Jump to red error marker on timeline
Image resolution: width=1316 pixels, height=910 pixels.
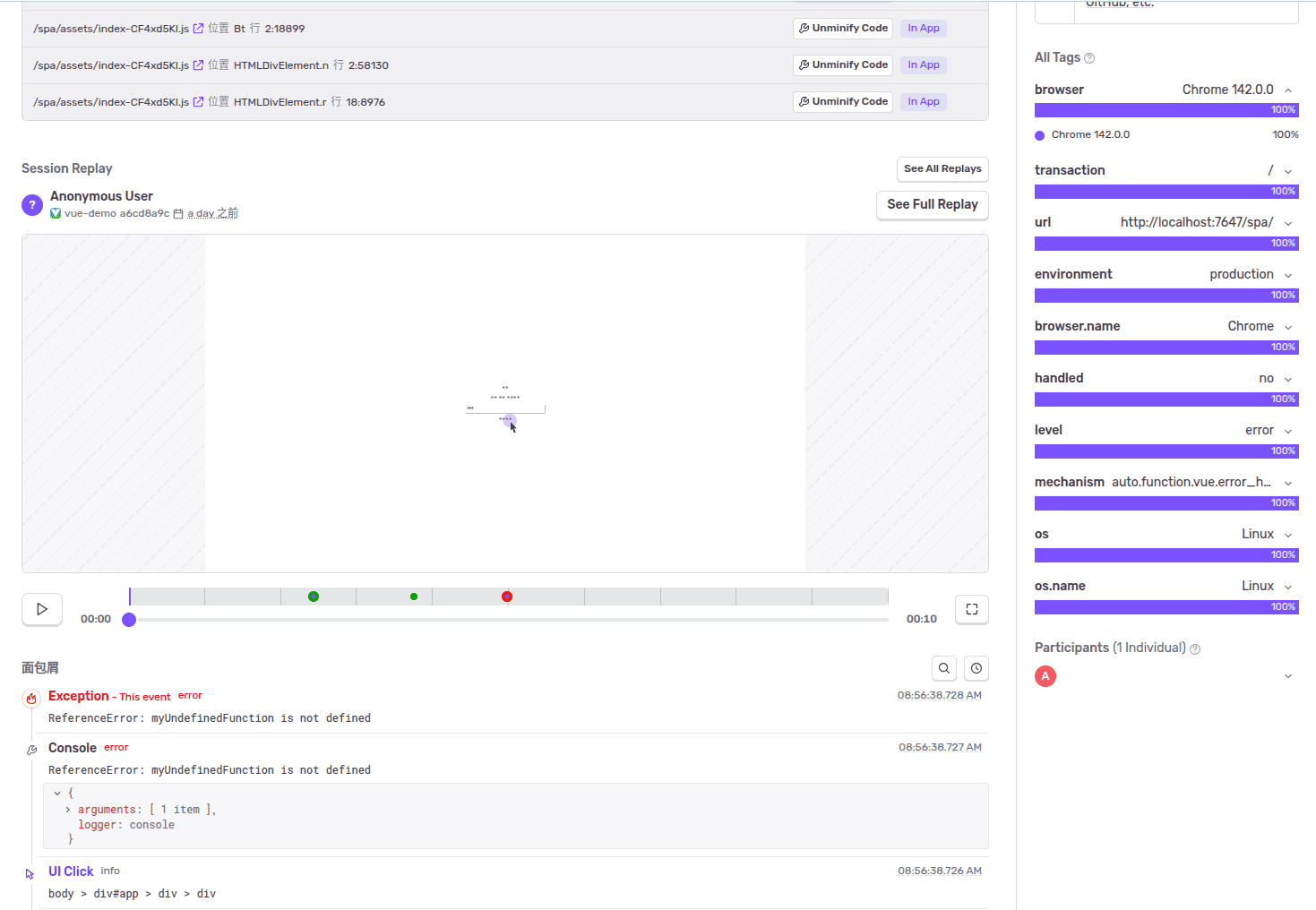pyautogui.click(x=507, y=597)
